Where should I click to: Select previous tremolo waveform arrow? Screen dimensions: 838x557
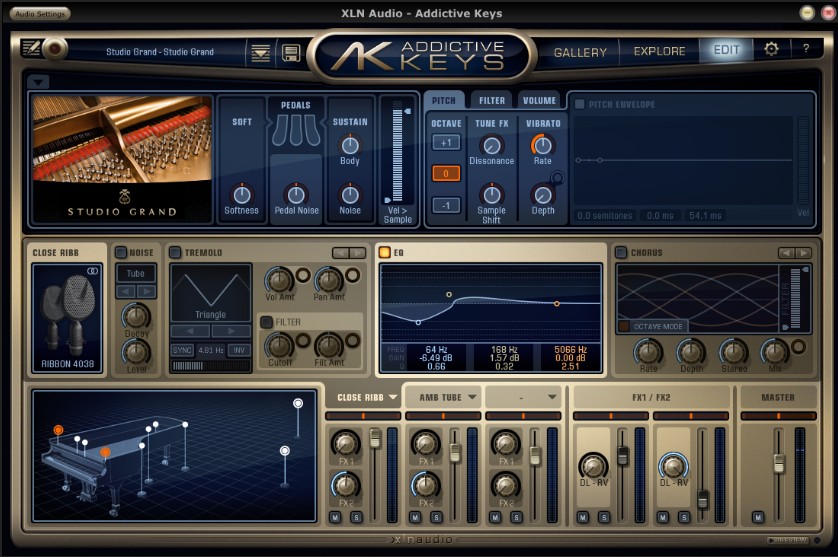tap(190, 331)
